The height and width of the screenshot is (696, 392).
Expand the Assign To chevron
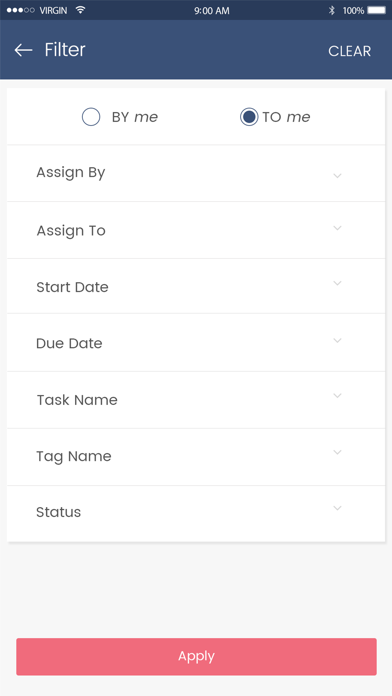(337, 228)
